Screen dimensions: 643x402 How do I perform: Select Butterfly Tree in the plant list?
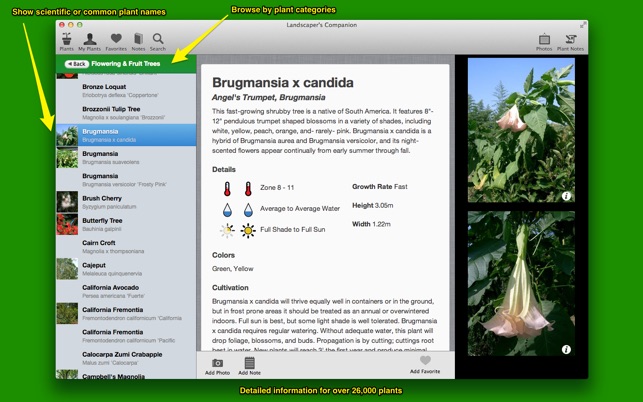click(126, 224)
